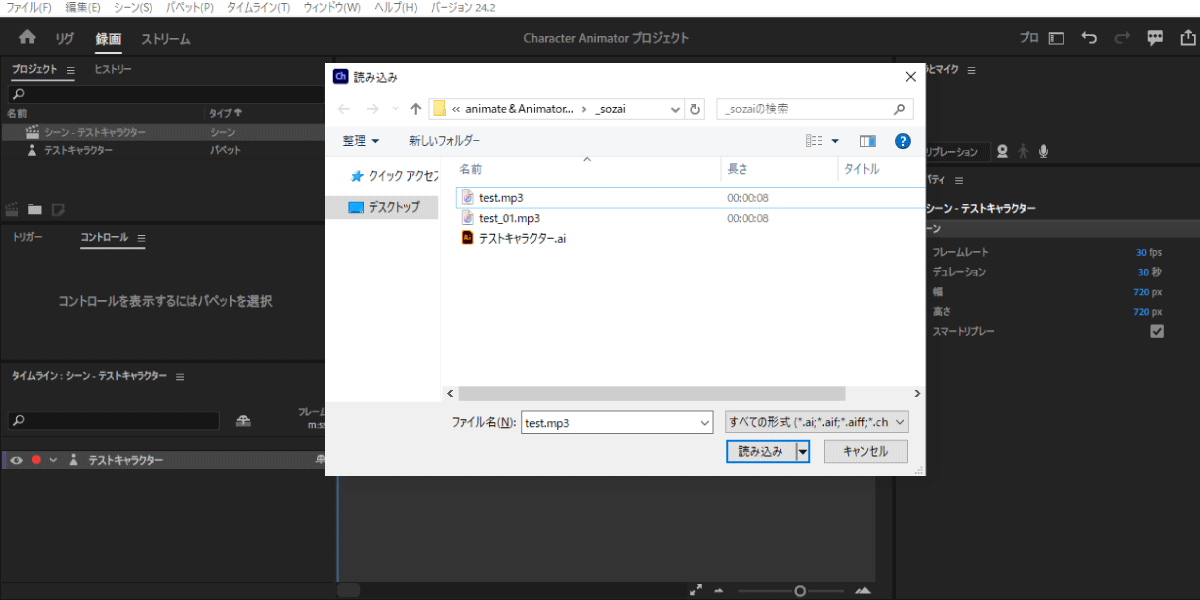Toggle the microphone input icon
The height and width of the screenshot is (600, 1200).
tap(1043, 152)
